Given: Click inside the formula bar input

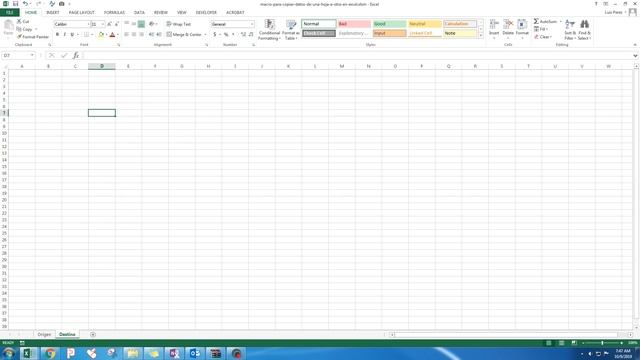Looking at the screenshot, I should pos(357,56).
